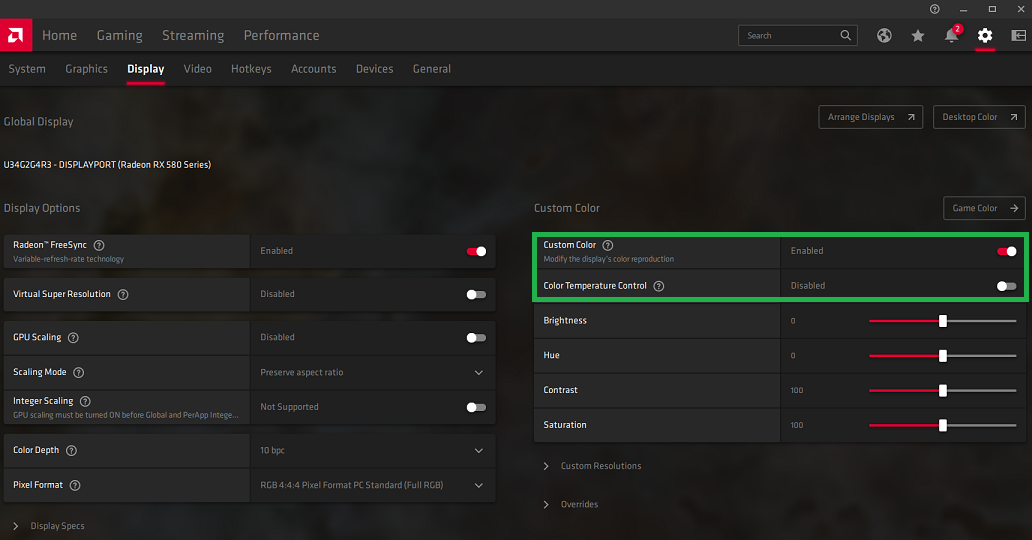Go to Streaming tab
This screenshot has width=1032, height=540.
[x=193, y=36]
